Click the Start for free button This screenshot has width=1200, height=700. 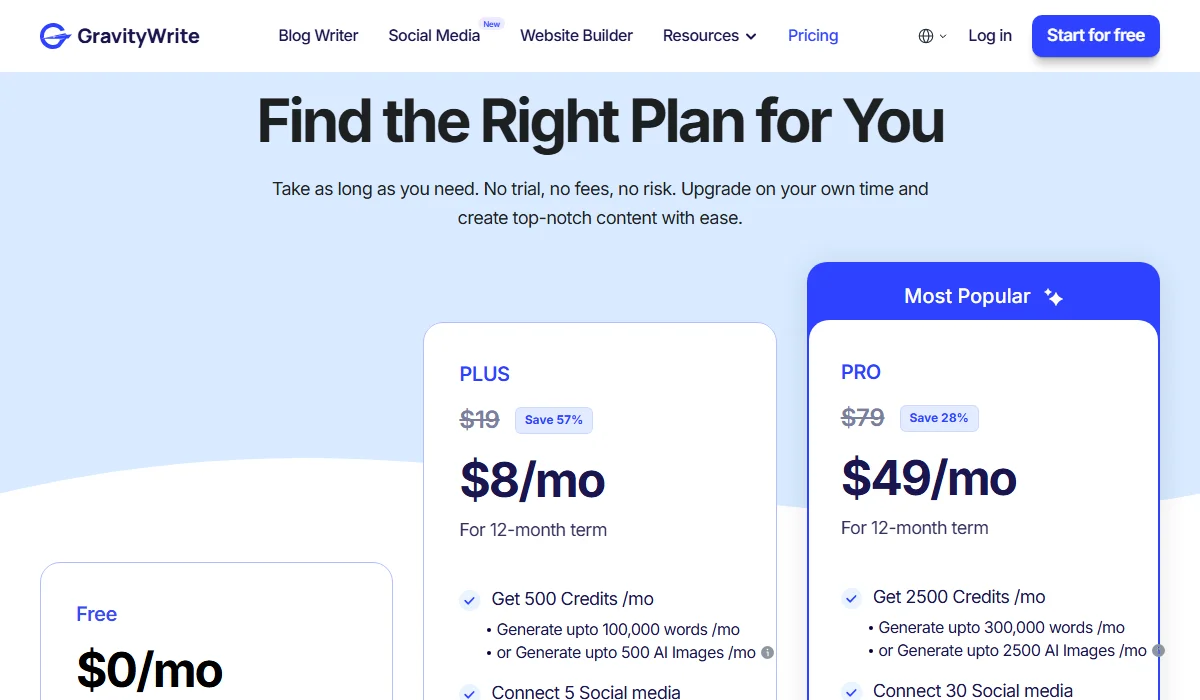tap(1095, 35)
